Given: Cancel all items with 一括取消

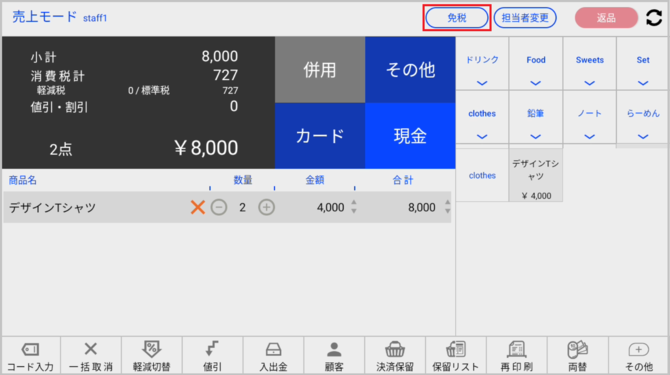Looking at the screenshot, I should (x=91, y=356).
